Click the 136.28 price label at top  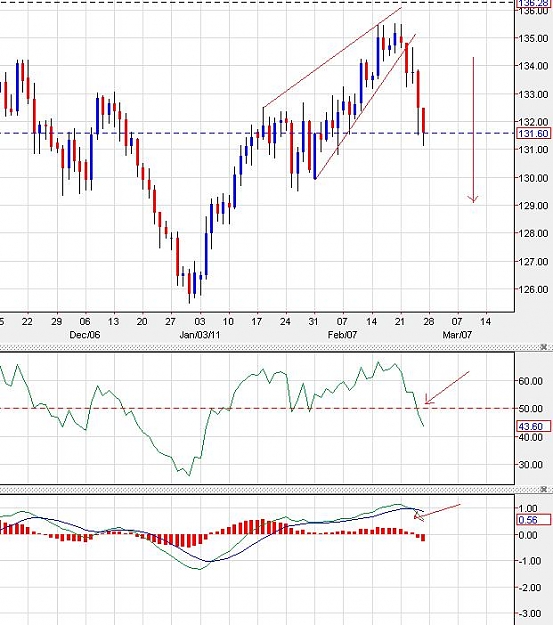click(x=533, y=3)
